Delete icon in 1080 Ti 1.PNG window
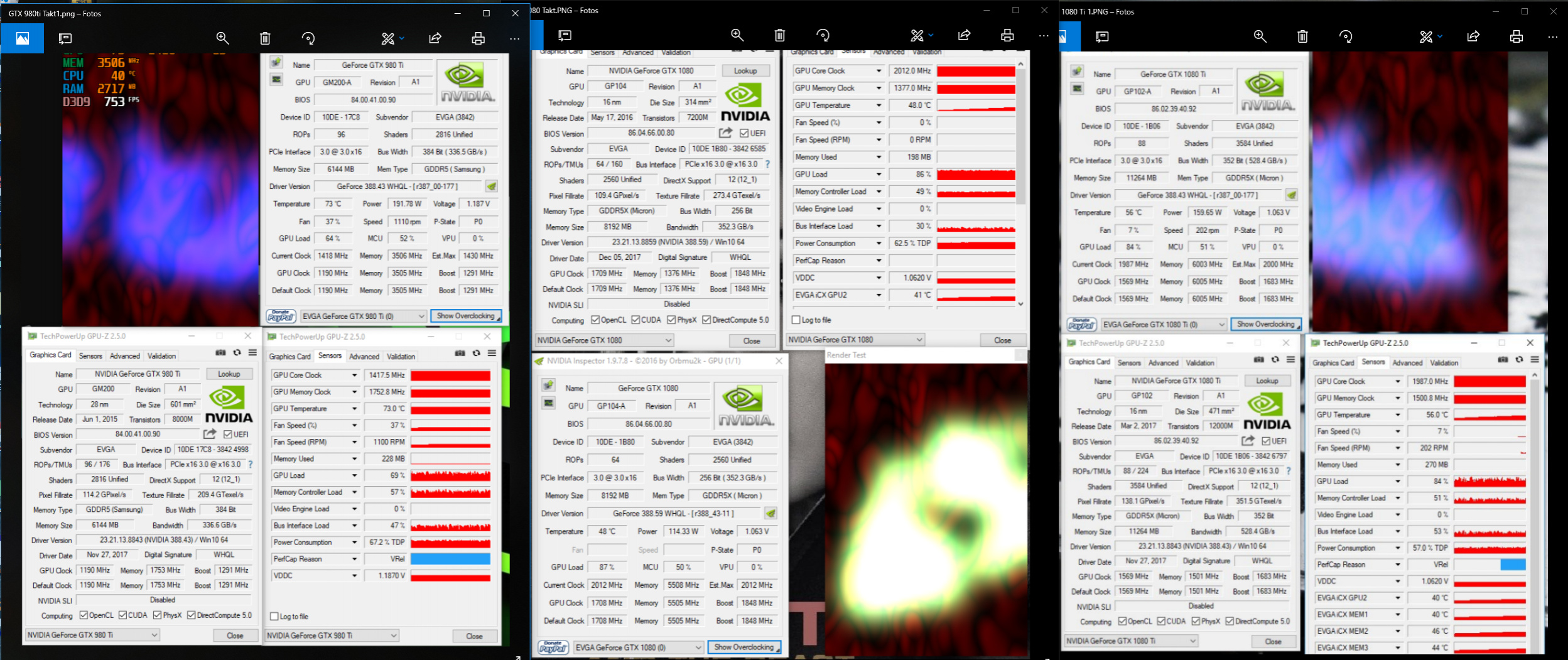 coord(1302,36)
